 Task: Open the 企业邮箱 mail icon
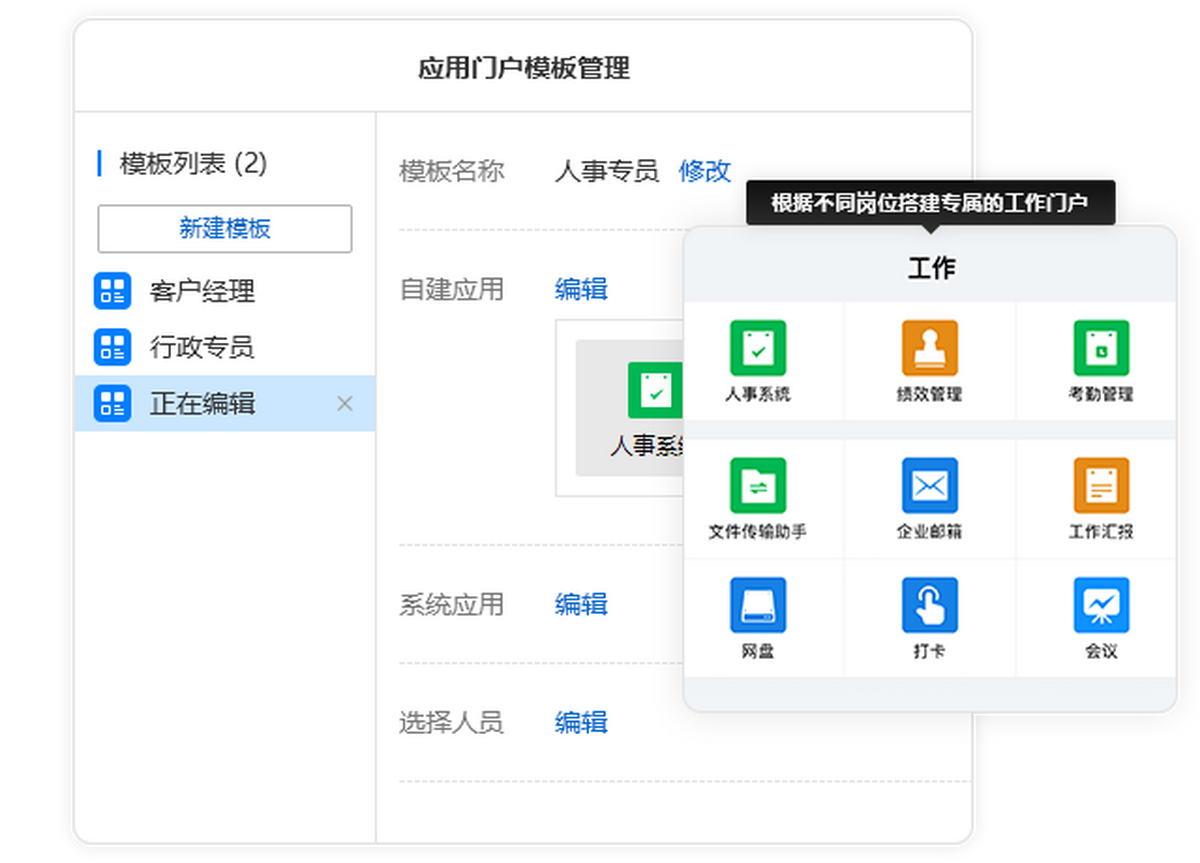click(x=930, y=486)
